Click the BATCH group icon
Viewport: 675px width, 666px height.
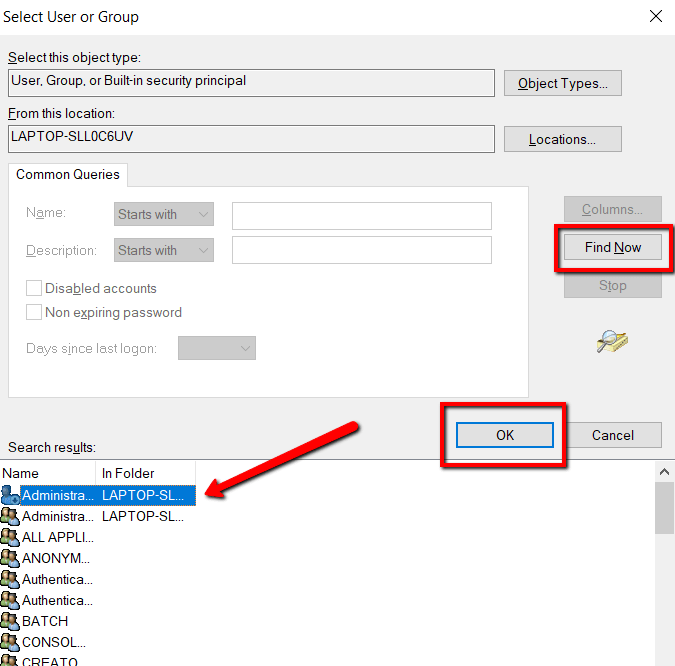tap(10, 621)
